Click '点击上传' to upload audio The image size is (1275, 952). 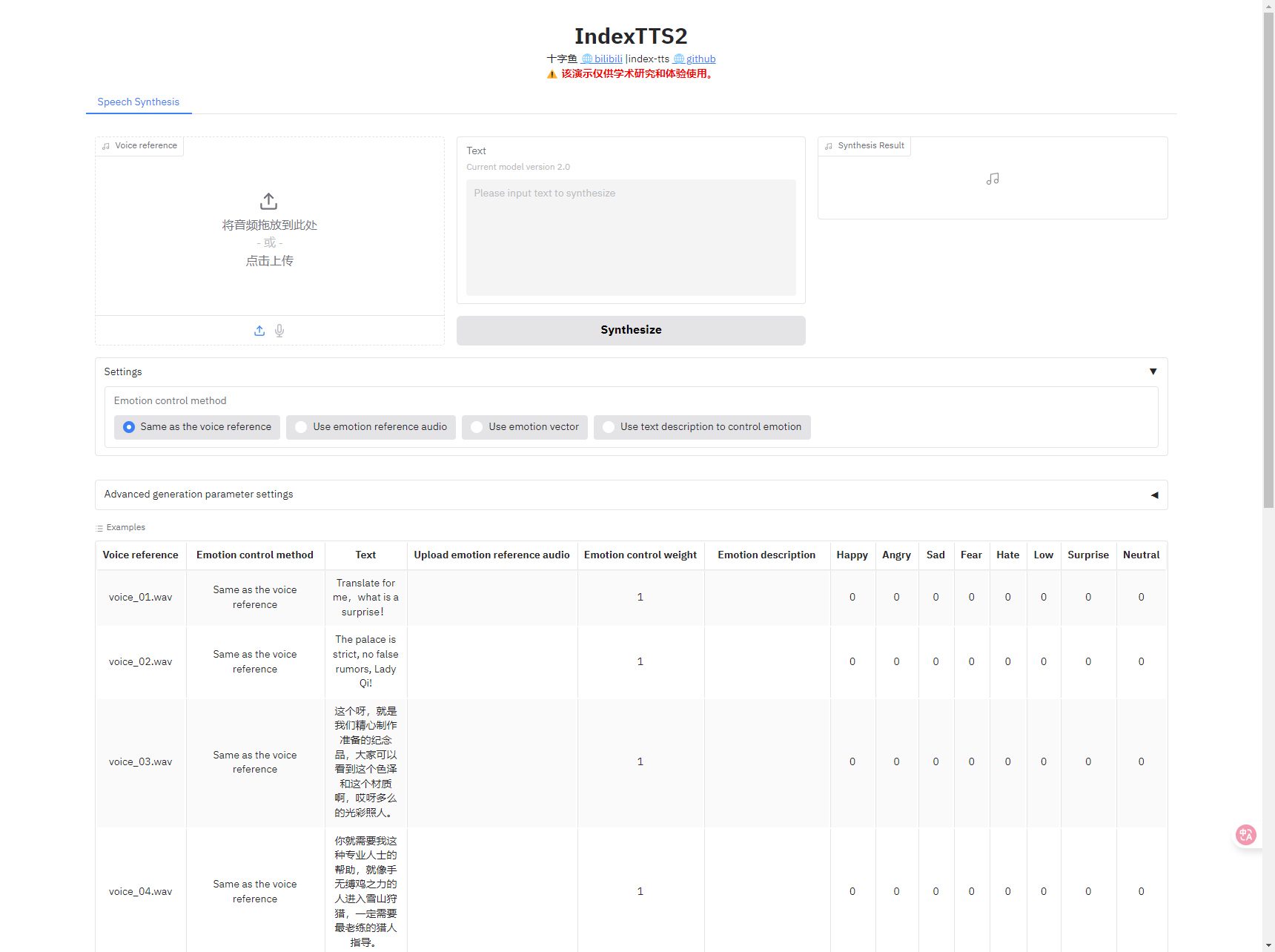pos(270,261)
